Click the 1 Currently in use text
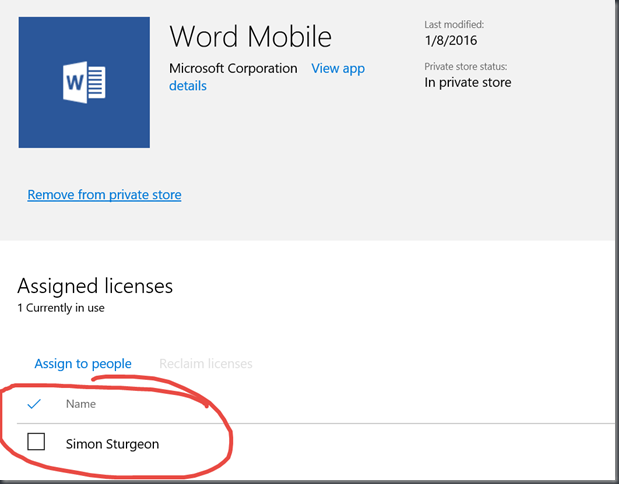This screenshot has width=619, height=484. pos(61,308)
